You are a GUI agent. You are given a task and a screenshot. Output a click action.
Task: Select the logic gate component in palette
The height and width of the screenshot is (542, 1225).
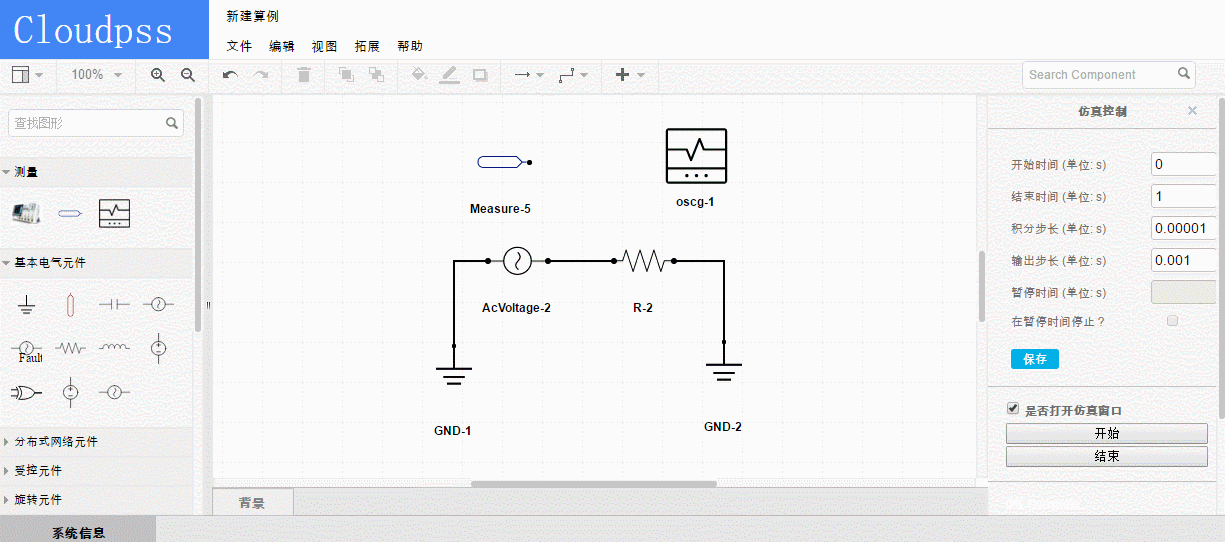(x=26, y=392)
